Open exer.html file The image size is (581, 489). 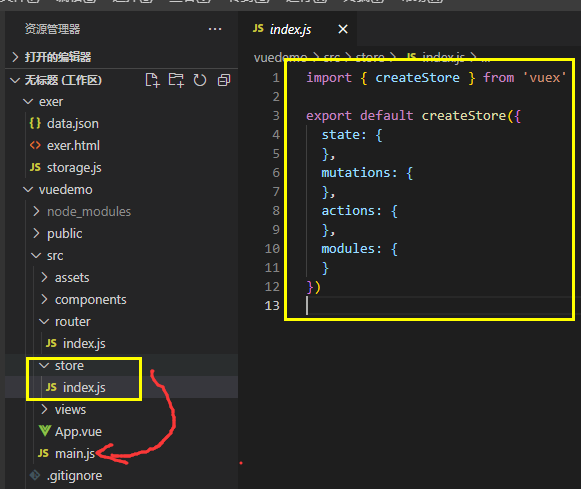point(73,146)
